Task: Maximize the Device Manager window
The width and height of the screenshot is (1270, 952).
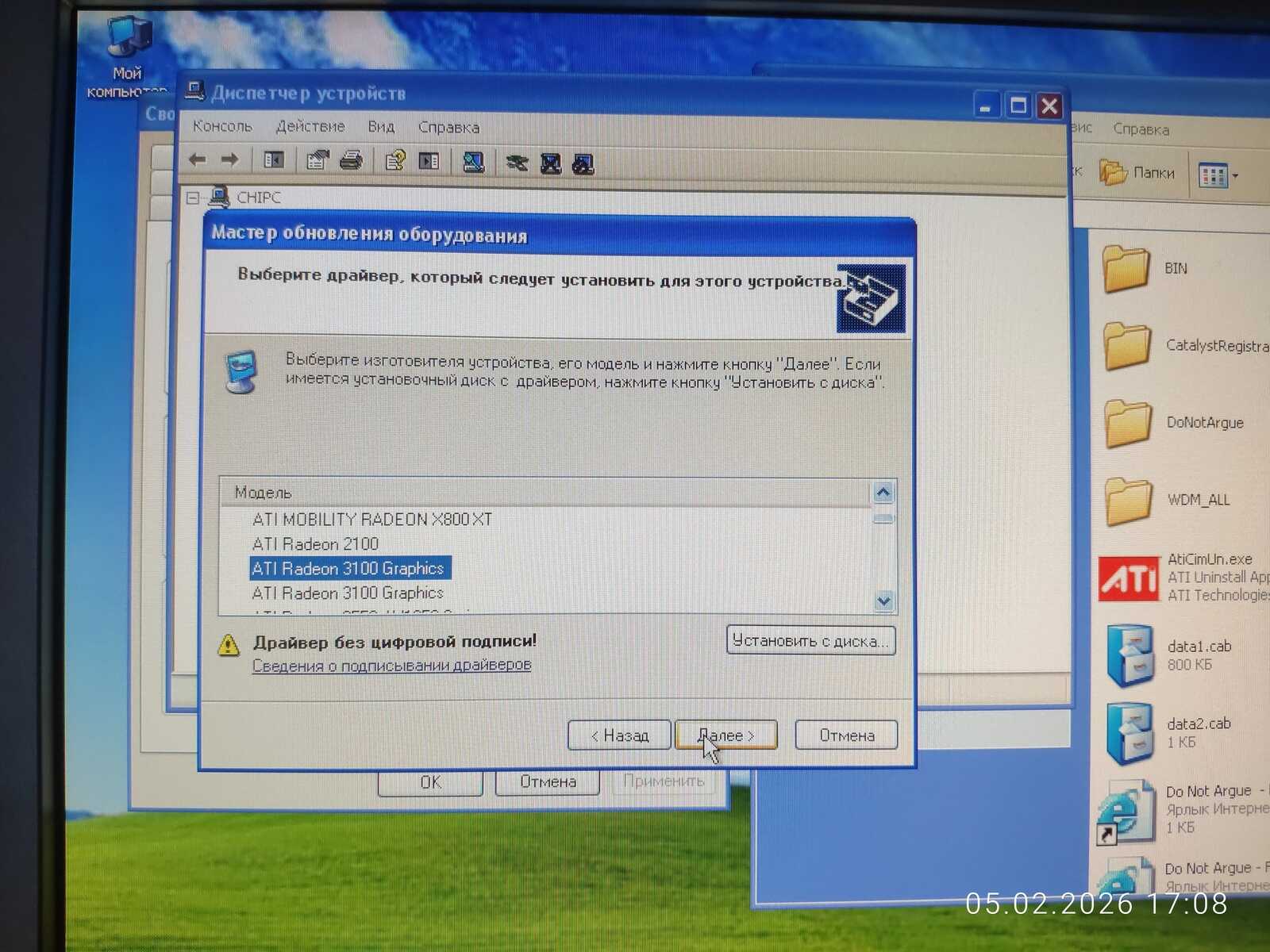Action: click(1018, 106)
